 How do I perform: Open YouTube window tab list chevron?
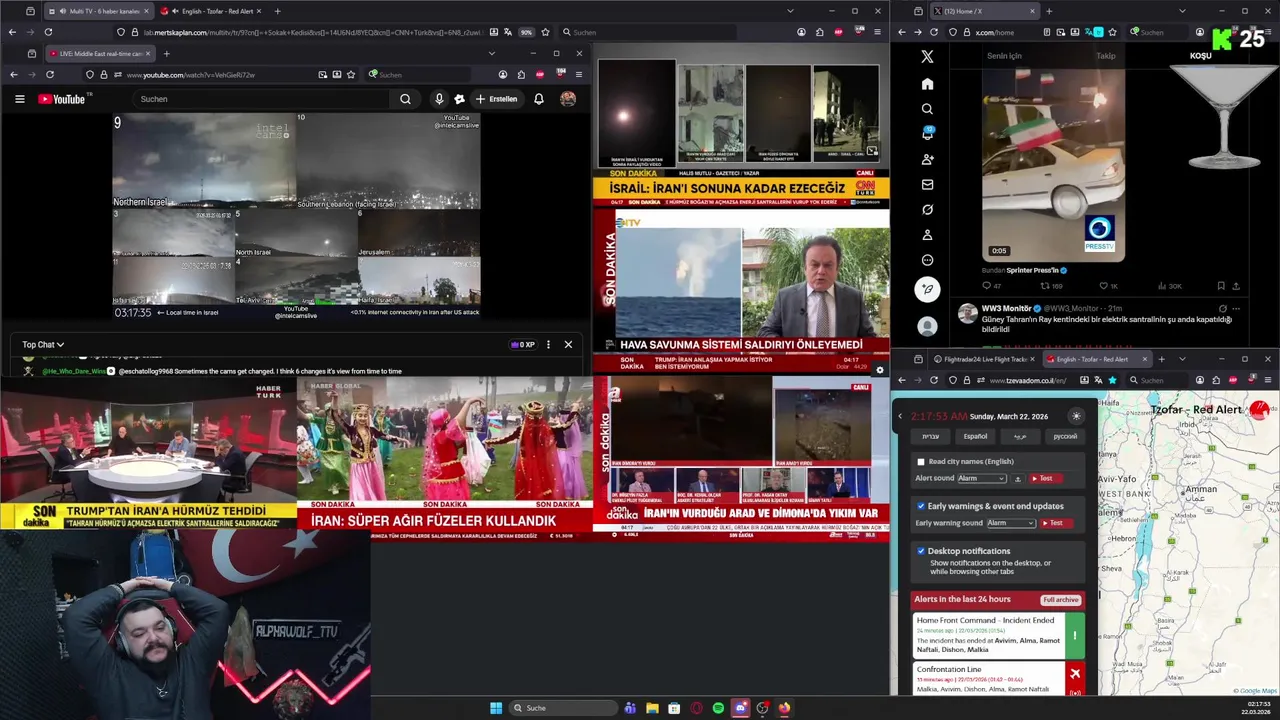(x=491, y=53)
